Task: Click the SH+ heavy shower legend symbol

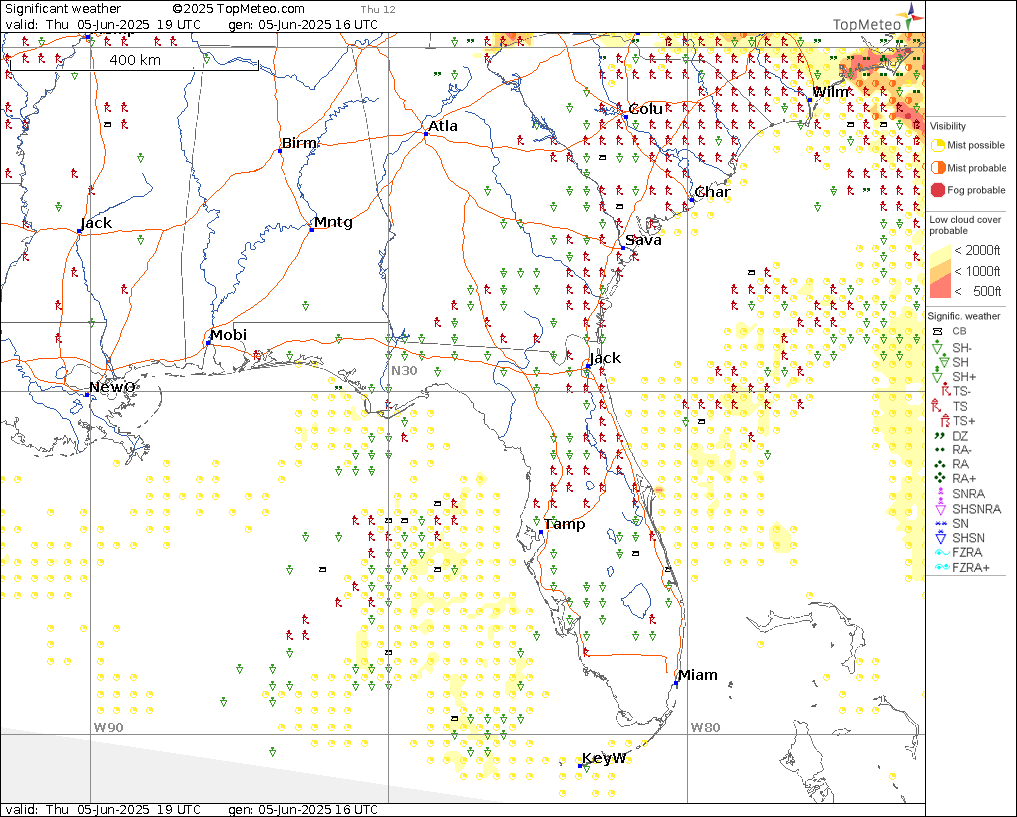Action: [x=937, y=376]
